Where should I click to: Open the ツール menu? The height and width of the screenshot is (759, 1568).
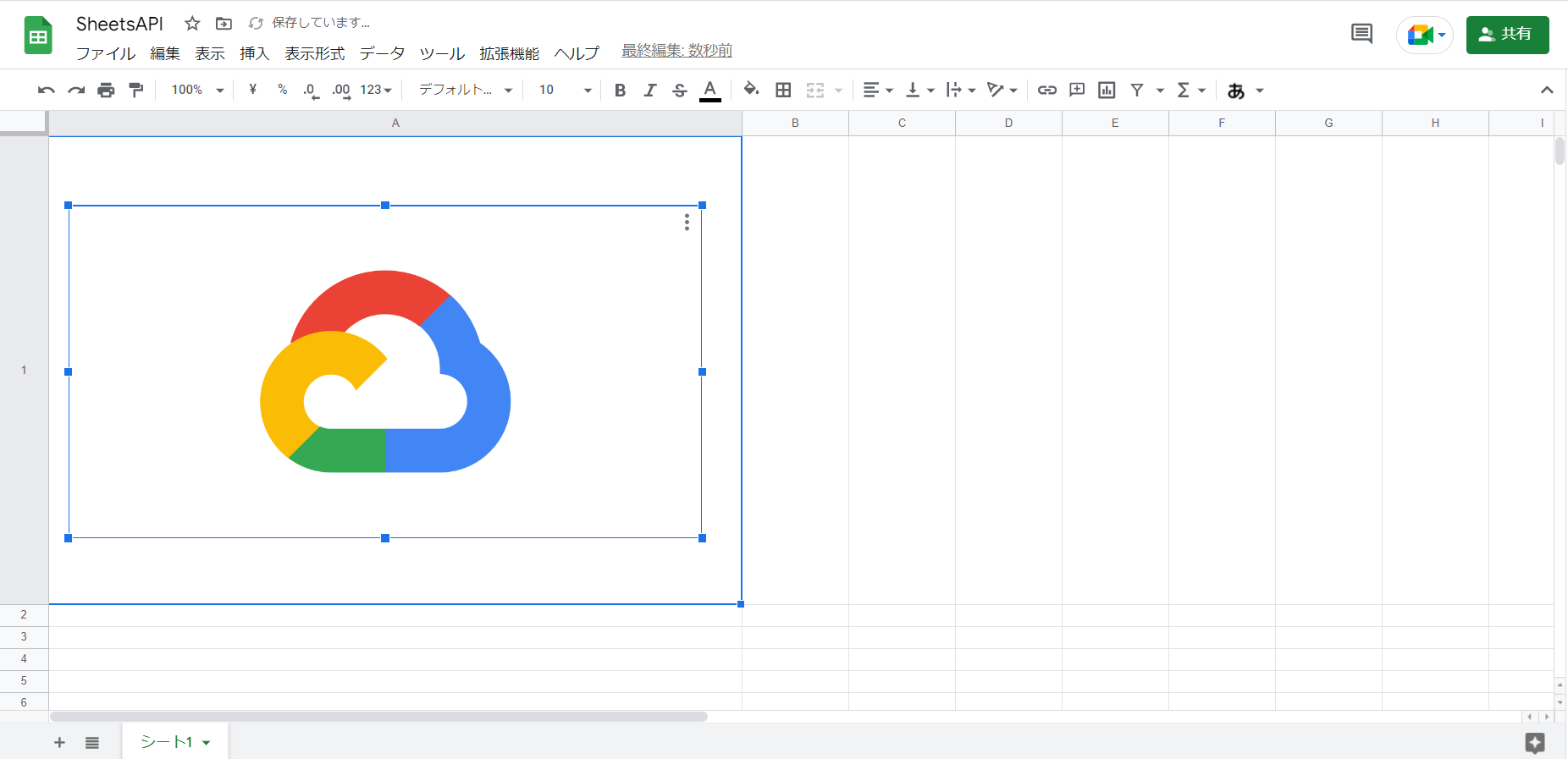[x=442, y=53]
